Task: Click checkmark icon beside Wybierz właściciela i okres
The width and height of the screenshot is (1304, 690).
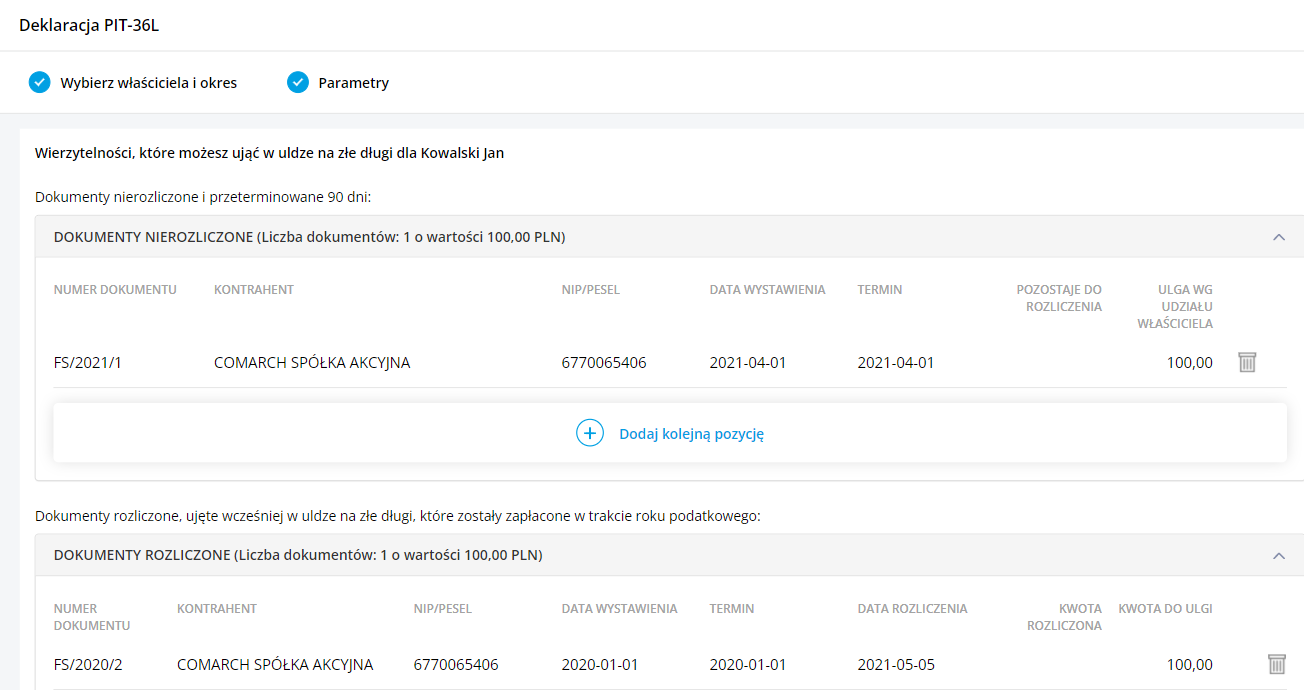Action: pyautogui.click(x=40, y=83)
